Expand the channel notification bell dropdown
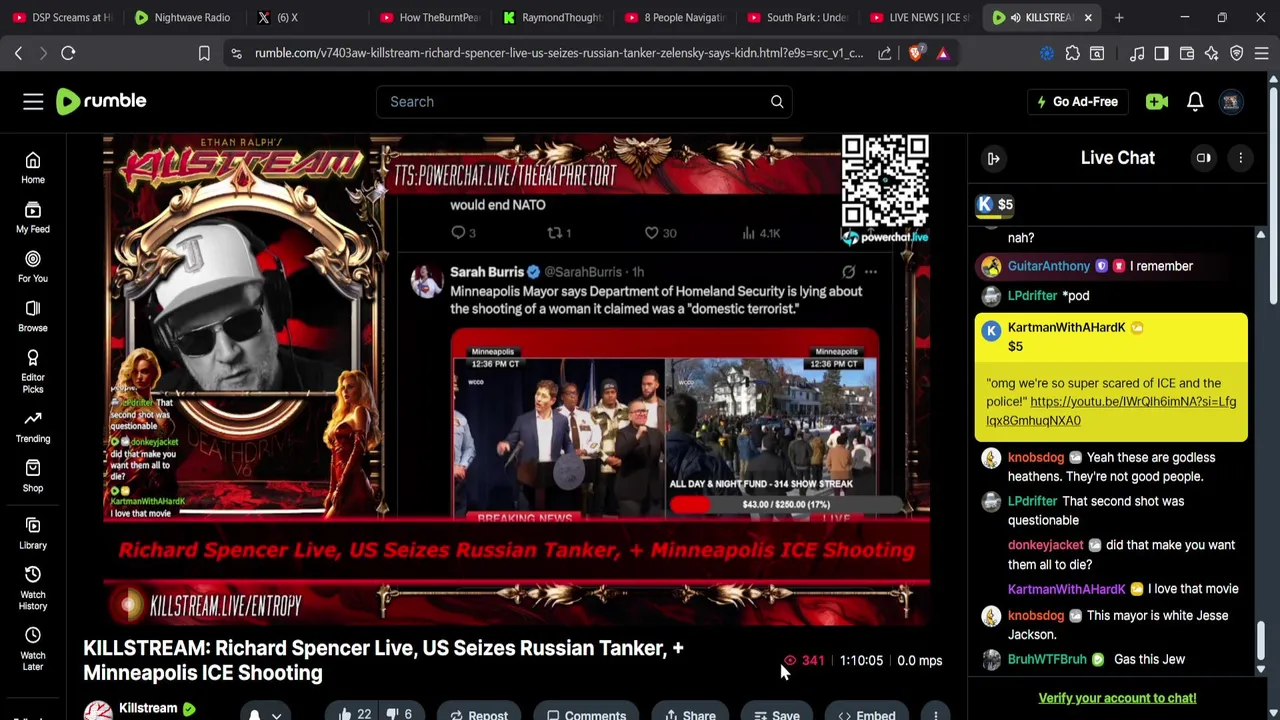This screenshot has width=1280, height=720. coord(265,714)
